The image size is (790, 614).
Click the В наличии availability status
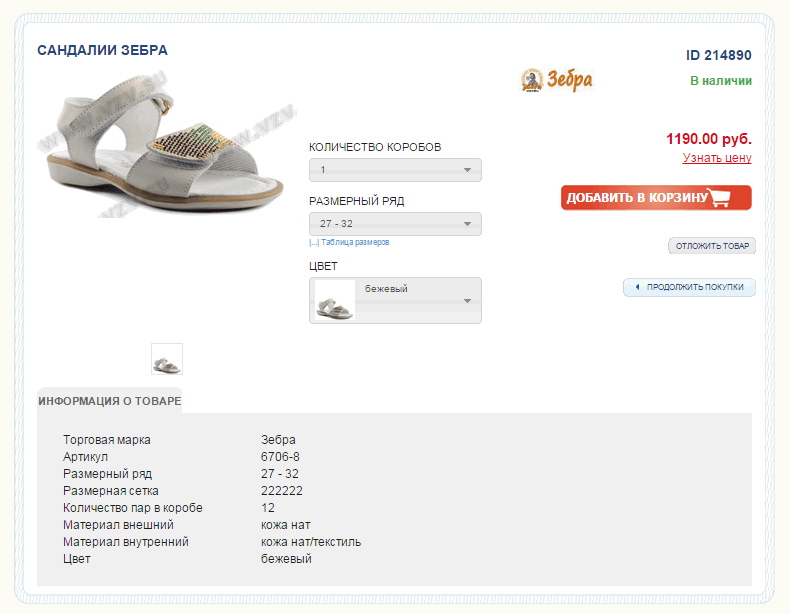[720, 81]
